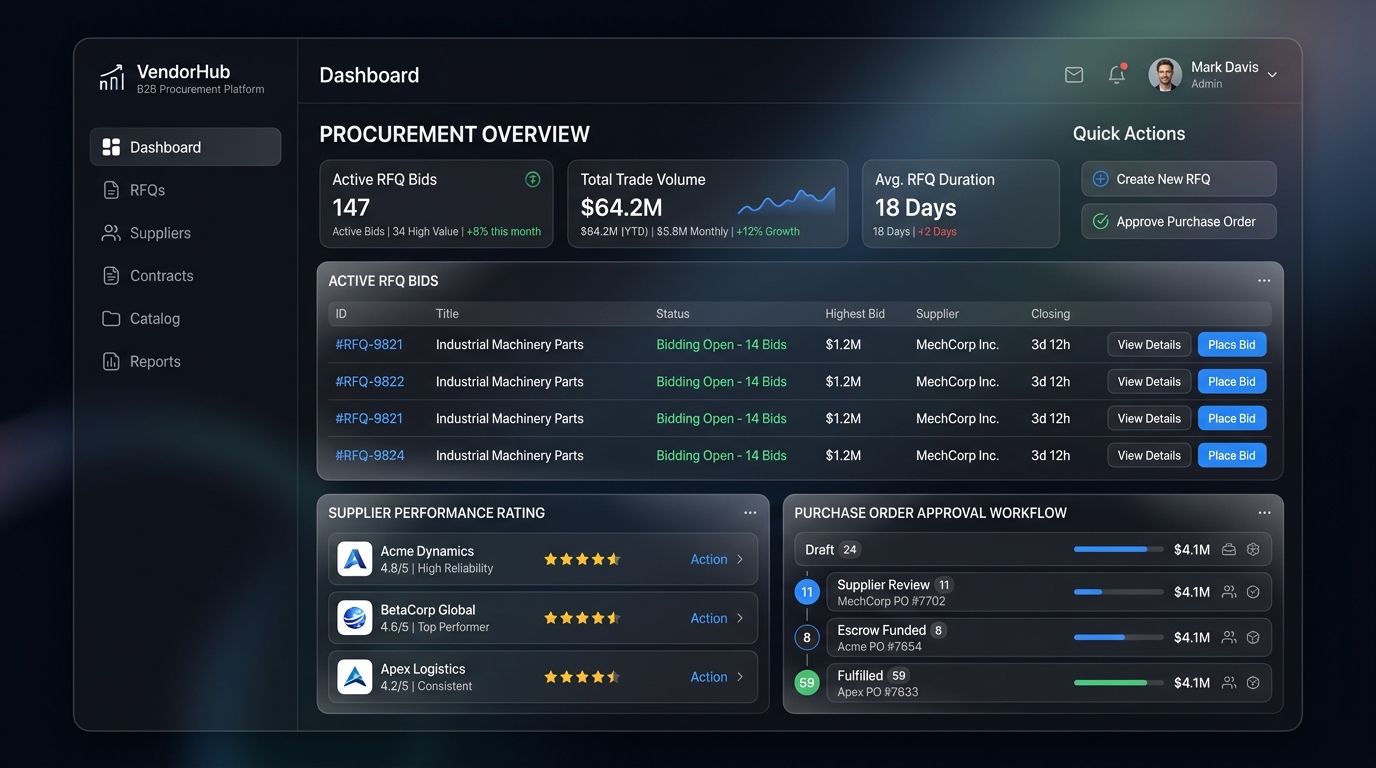The image size is (1376, 768).
Task: Click the Action link for Apex Logistics
Action: coord(709,677)
